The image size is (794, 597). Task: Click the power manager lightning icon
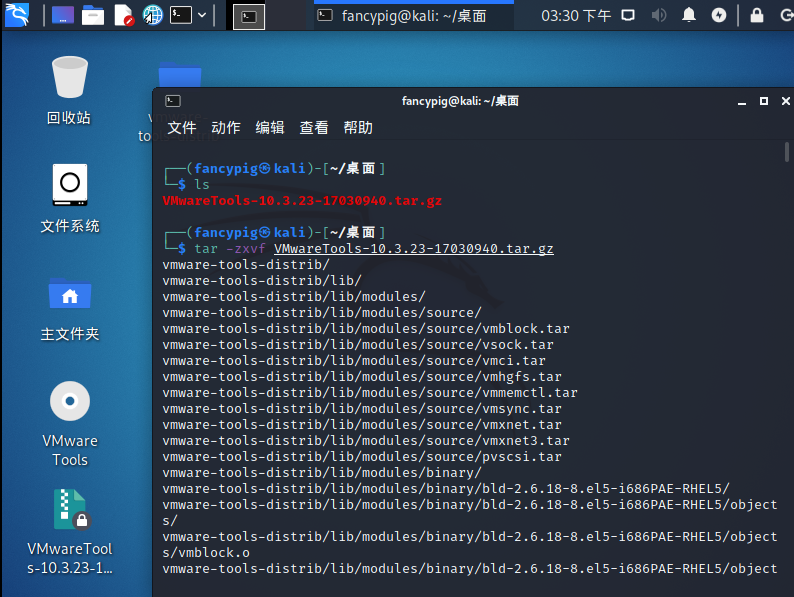pyautogui.click(x=719, y=15)
